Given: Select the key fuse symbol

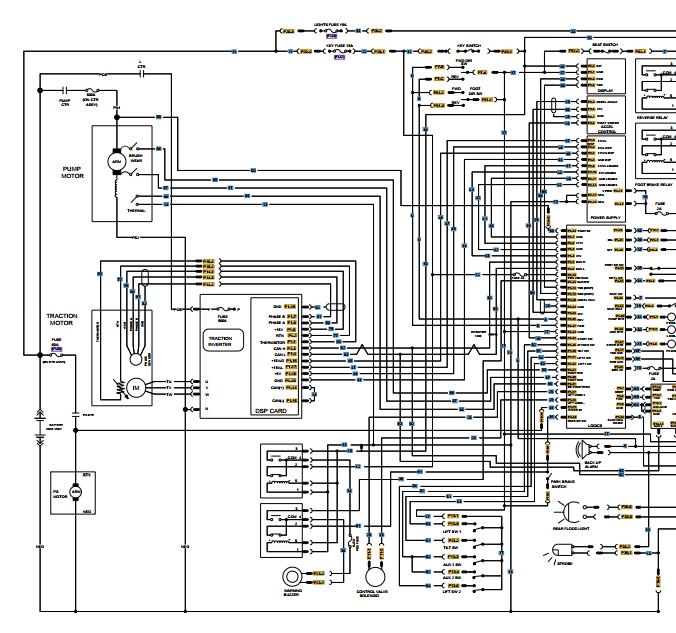Looking at the screenshot, I should tap(340, 51).
